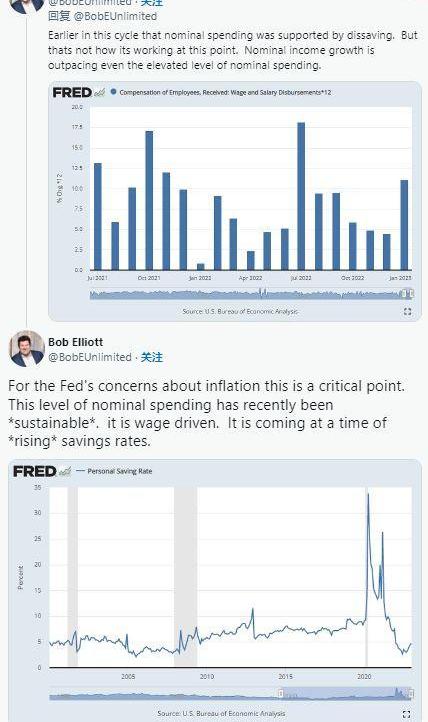Viewport: 428px width, 722px height.
Task: Click Compensation of Employees series label
Action: (x=225, y=92)
